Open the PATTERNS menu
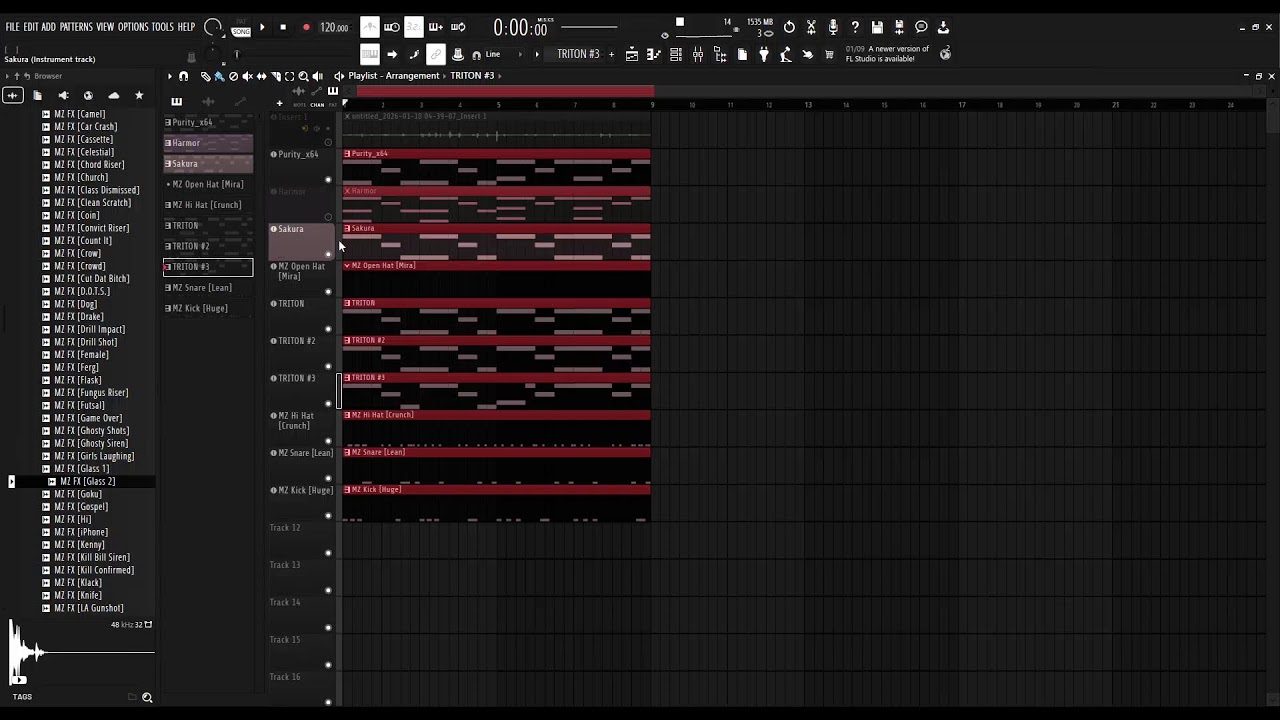This screenshot has width=1280, height=720. 76,27
